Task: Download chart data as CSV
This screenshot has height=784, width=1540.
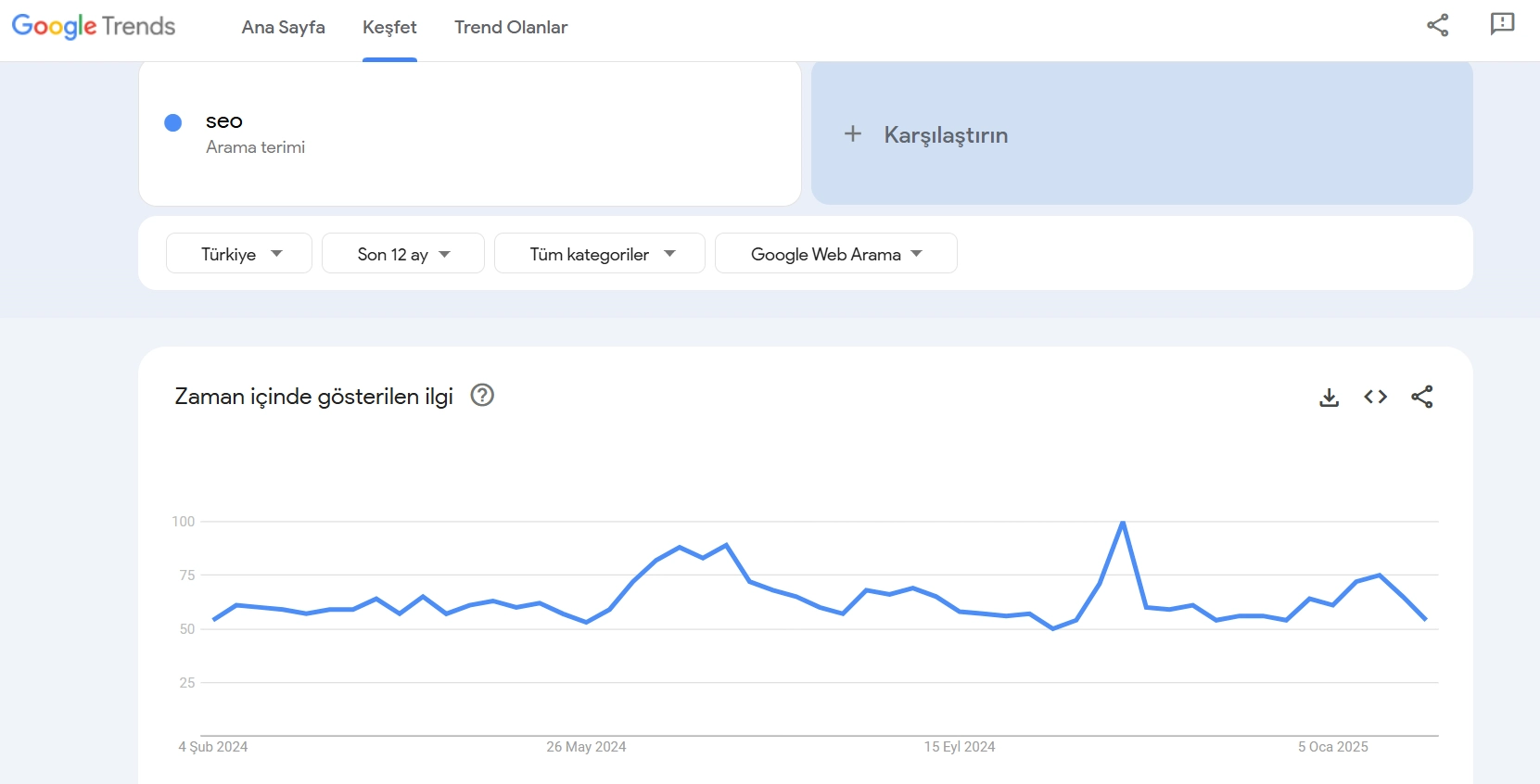Action: 1330,397
